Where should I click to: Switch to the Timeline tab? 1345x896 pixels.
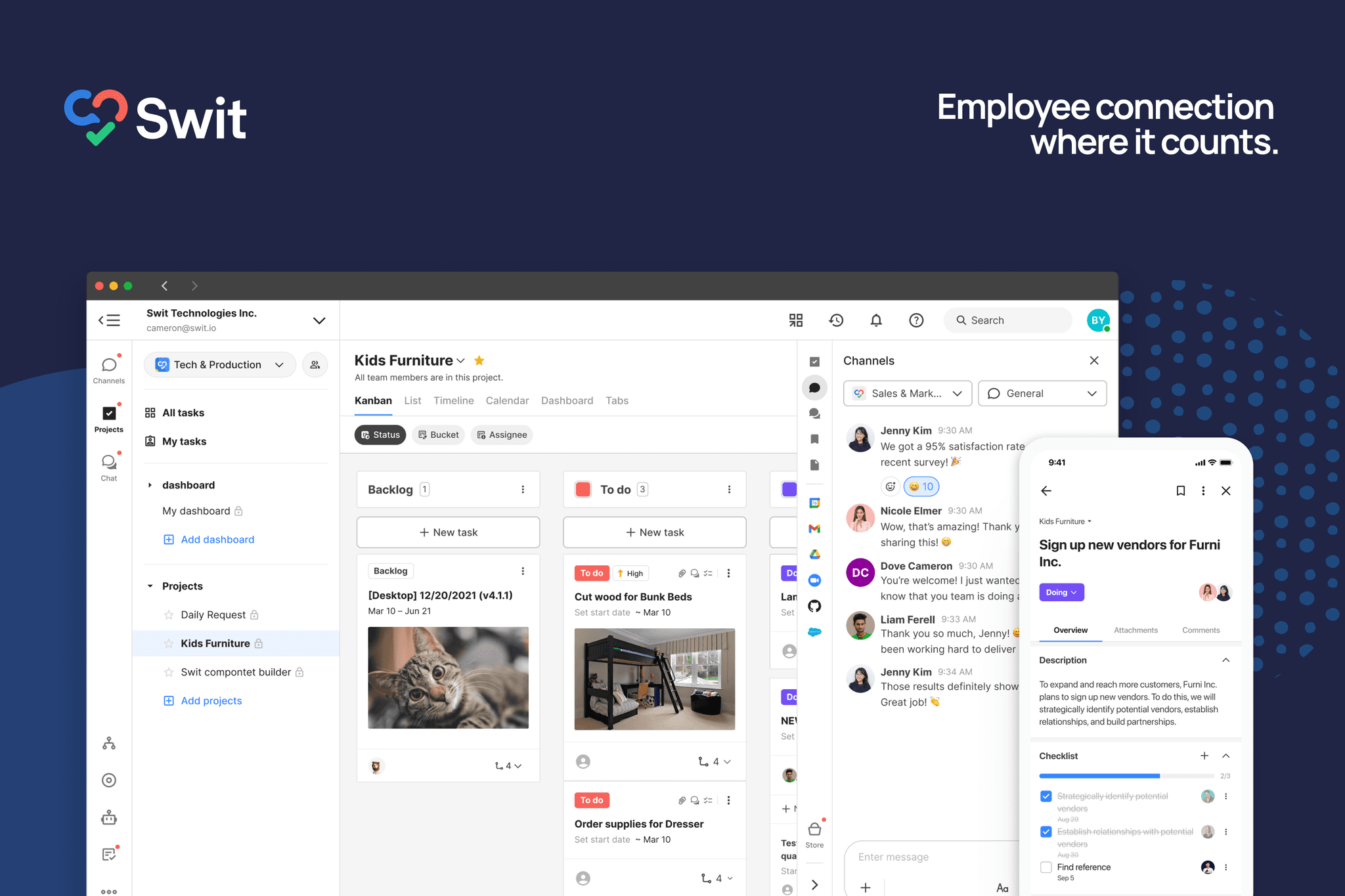[453, 400]
